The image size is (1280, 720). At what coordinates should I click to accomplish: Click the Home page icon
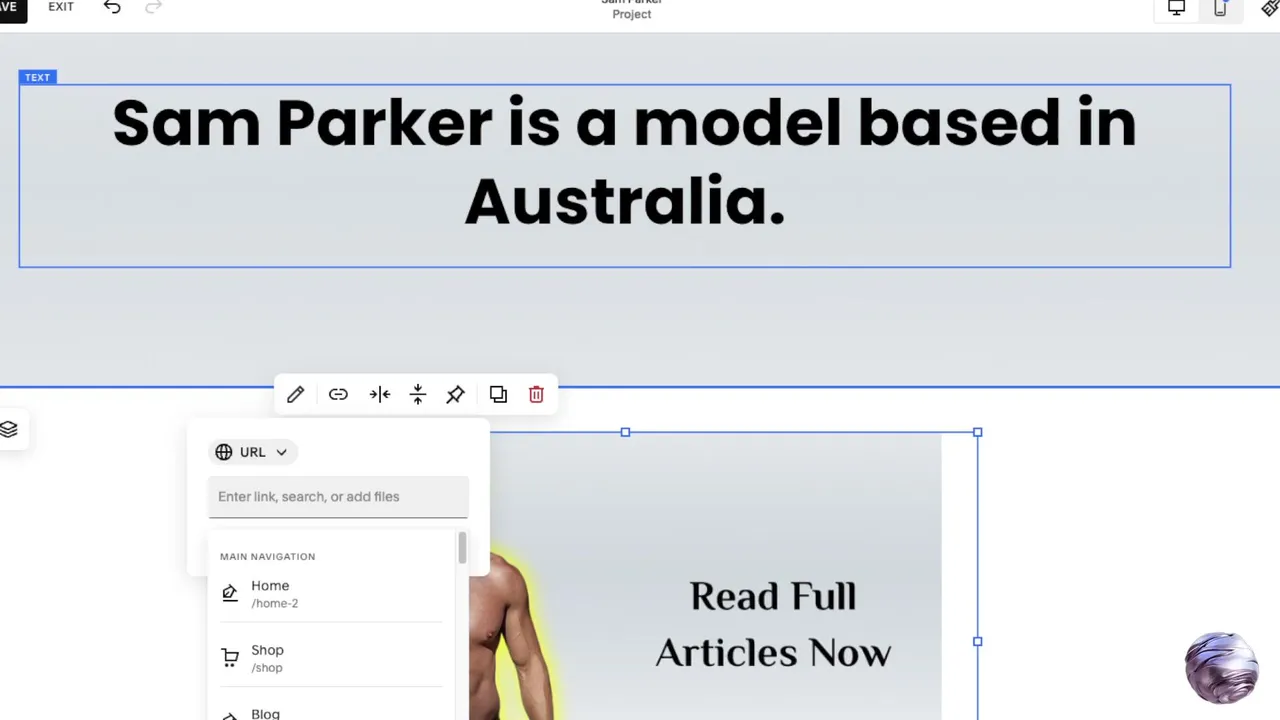(230, 593)
